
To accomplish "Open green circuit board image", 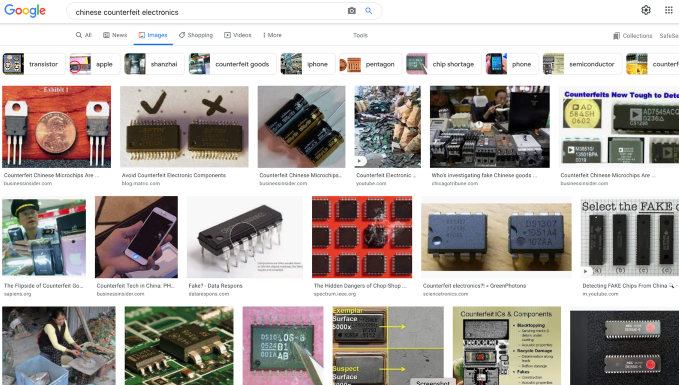I will (179, 346).
